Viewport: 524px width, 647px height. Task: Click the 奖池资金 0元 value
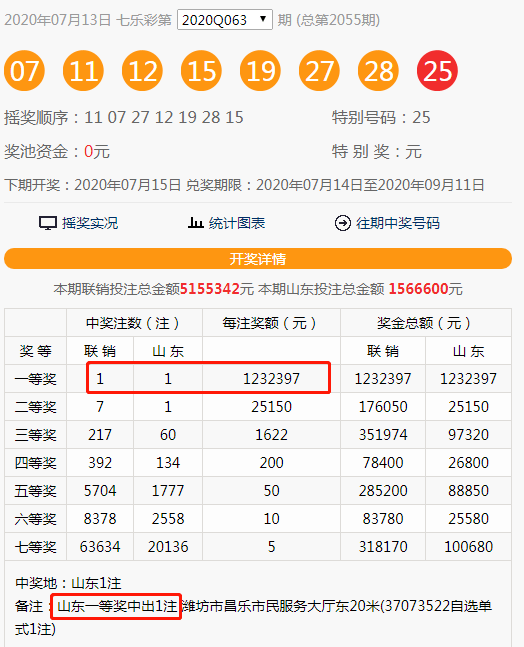click(x=97, y=152)
